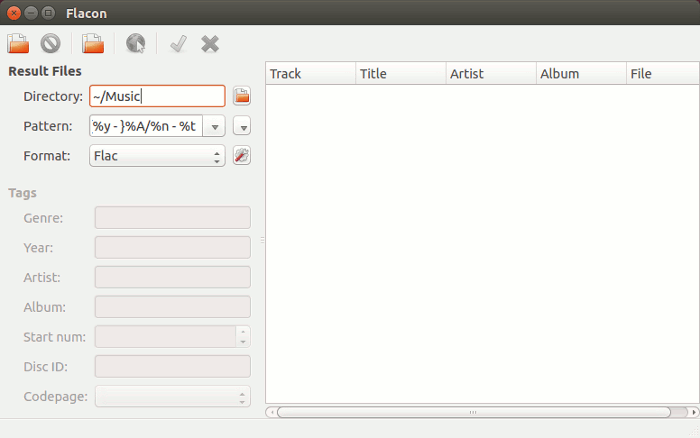Click the Album tag field
Screen dimensions: 700x438
point(173,307)
